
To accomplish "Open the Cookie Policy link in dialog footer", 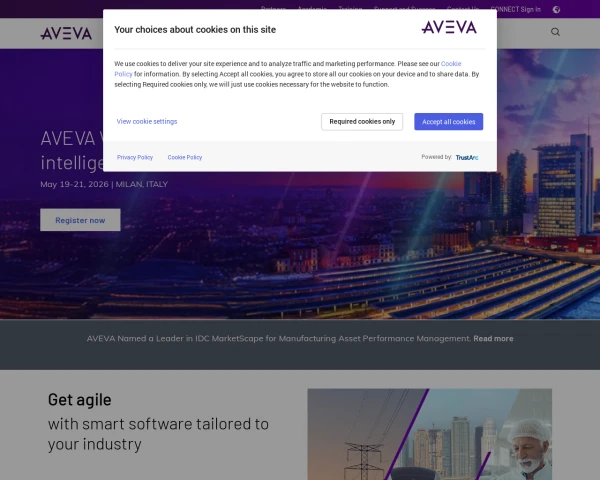I will tap(185, 157).
